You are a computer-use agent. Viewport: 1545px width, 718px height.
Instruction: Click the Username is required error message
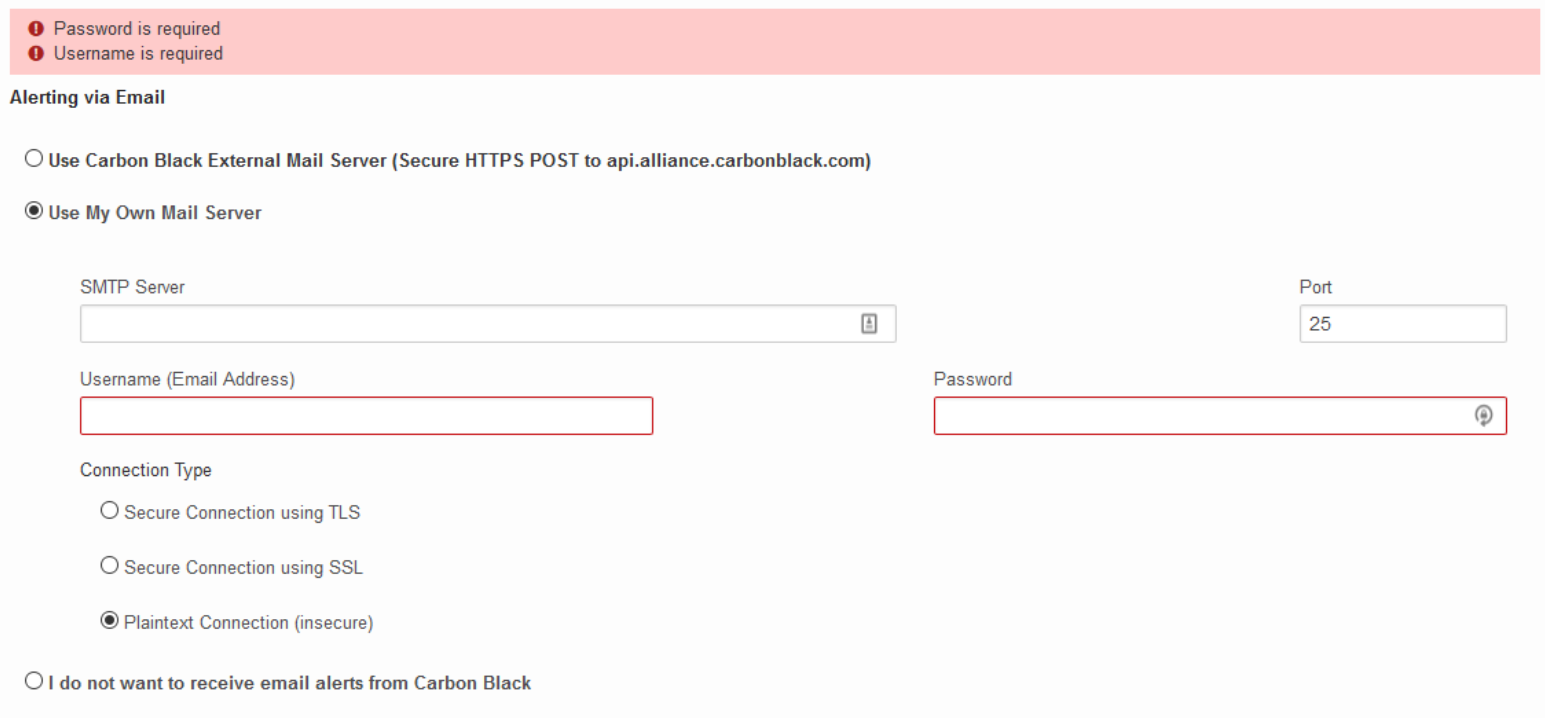[138, 54]
